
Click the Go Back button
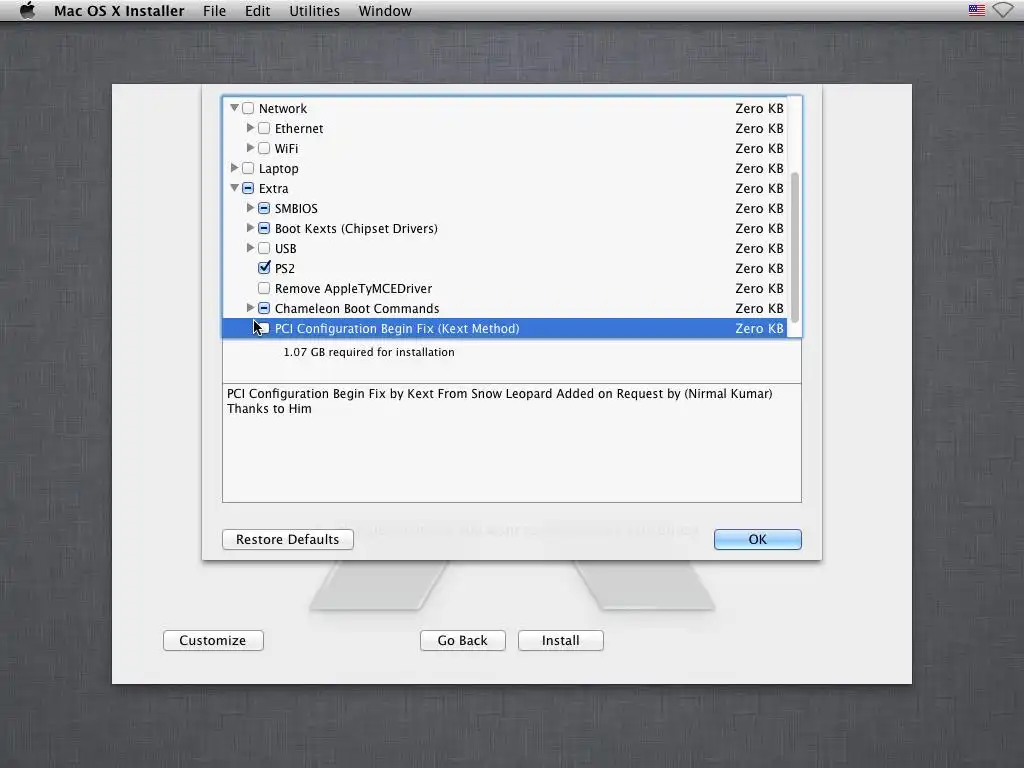point(462,641)
